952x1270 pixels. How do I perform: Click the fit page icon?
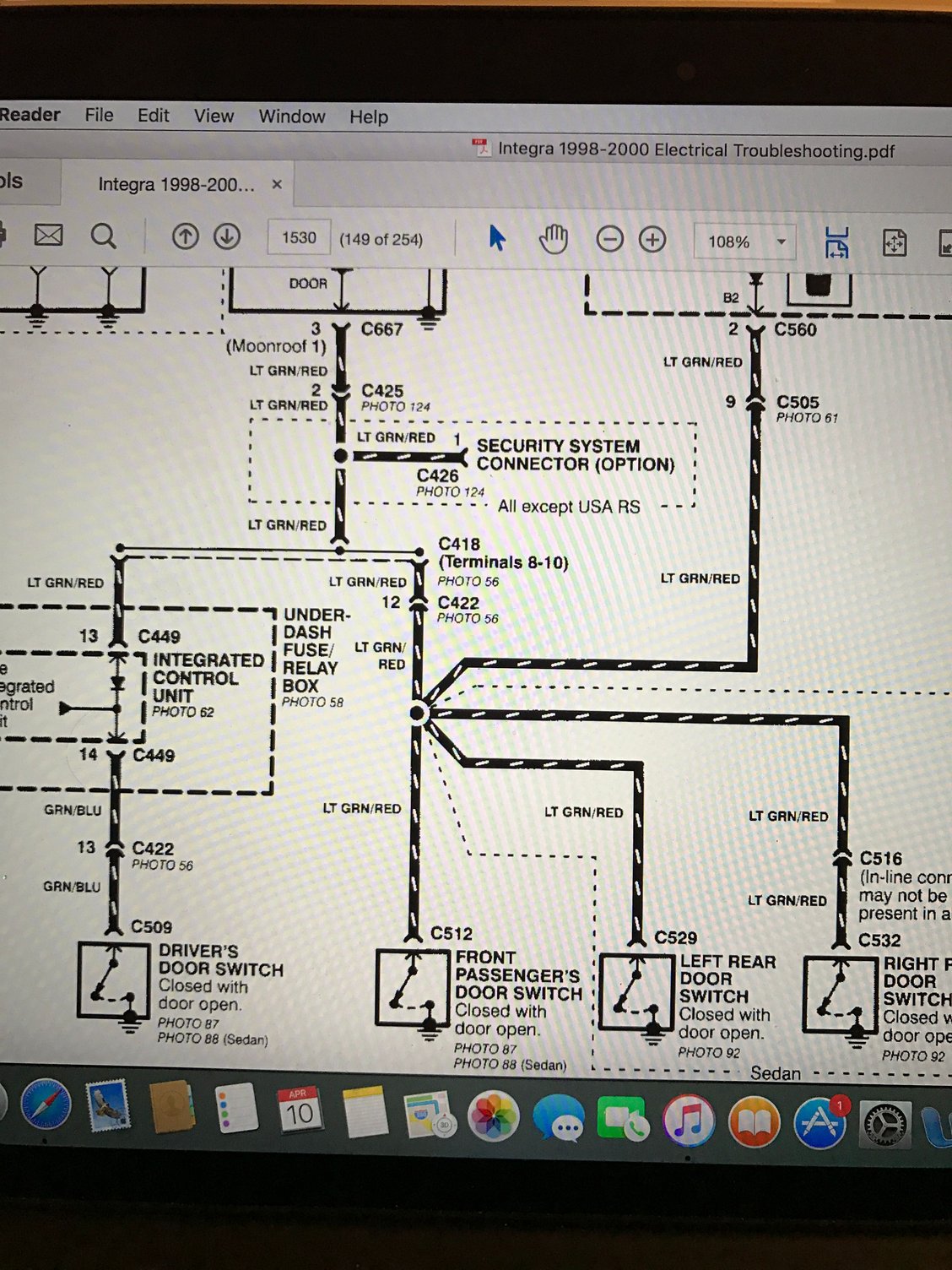tap(895, 244)
